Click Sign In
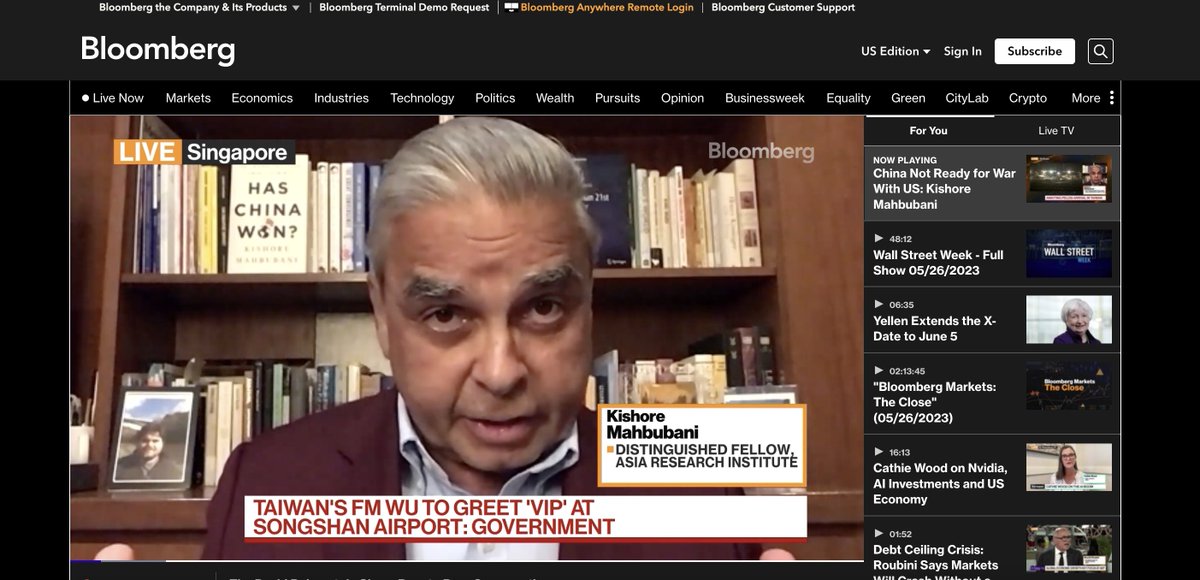 click(x=963, y=51)
